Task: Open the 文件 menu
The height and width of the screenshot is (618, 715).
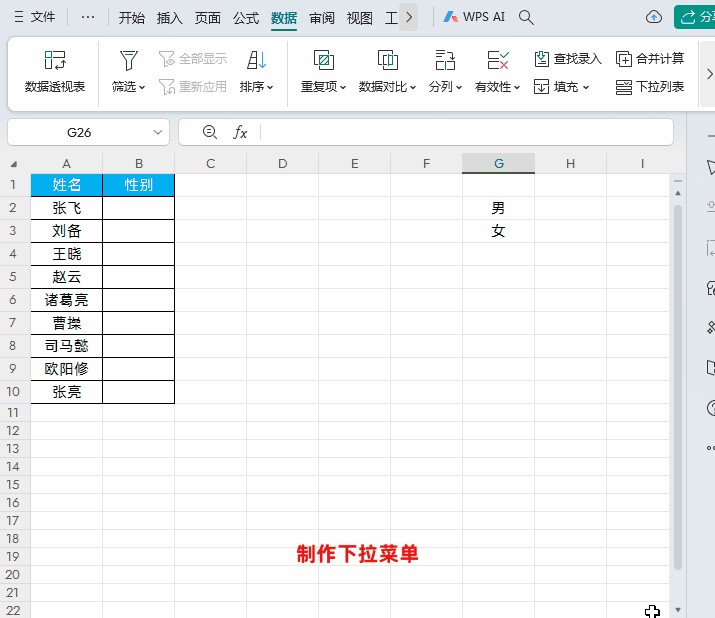Action: pyautogui.click(x=34, y=18)
